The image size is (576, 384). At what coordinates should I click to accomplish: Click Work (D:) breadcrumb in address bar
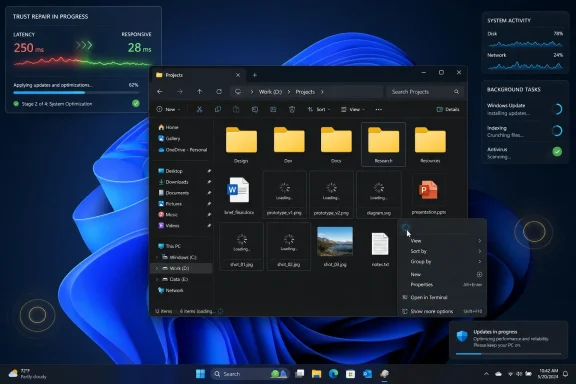270,92
